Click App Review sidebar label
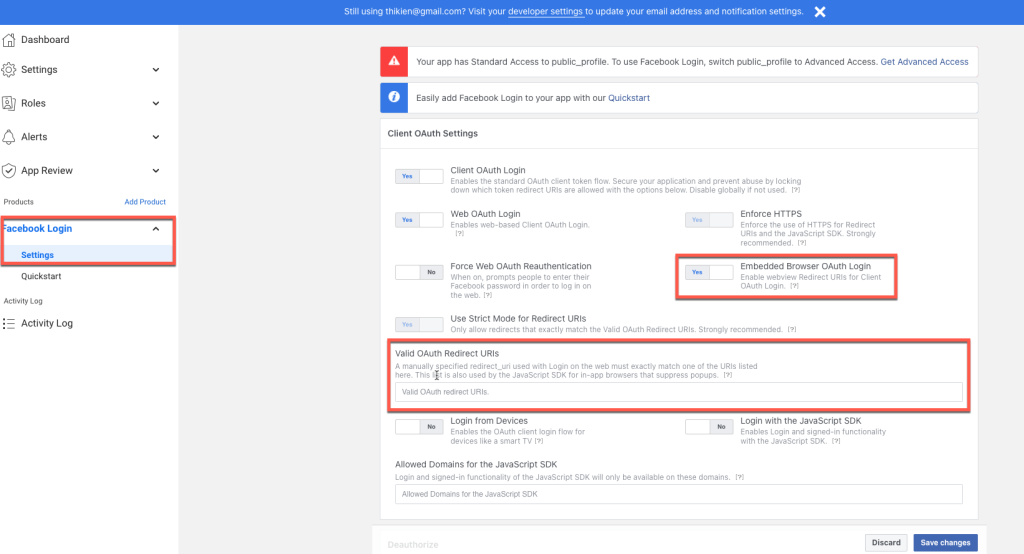The image size is (1024, 554). pyautogui.click(x=47, y=171)
